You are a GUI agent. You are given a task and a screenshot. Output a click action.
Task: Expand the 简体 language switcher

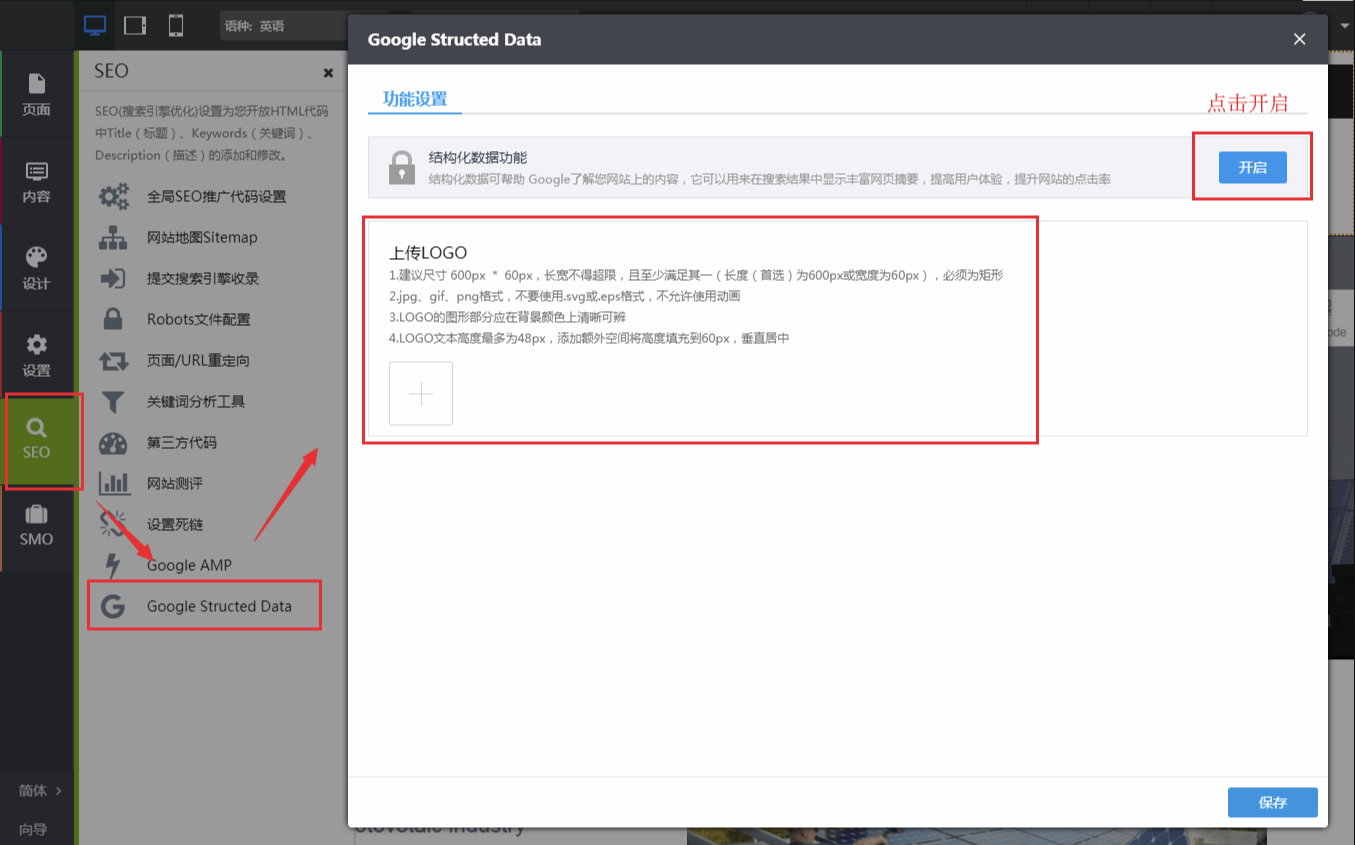click(40, 790)
